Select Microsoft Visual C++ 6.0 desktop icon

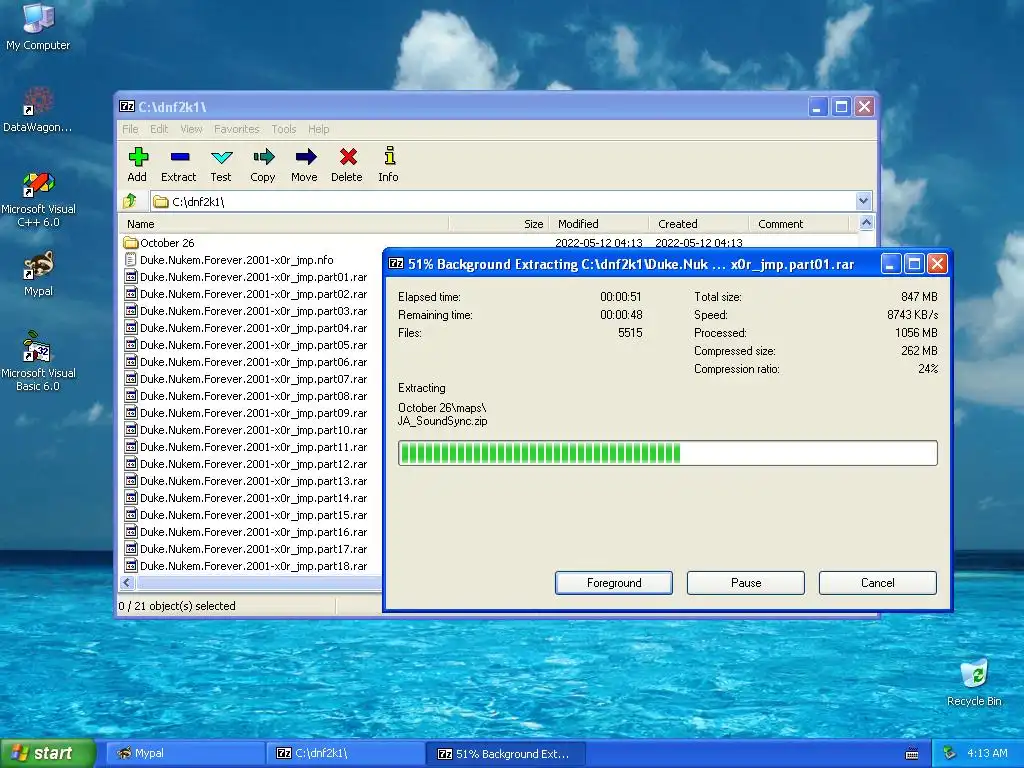click(38, 184)
